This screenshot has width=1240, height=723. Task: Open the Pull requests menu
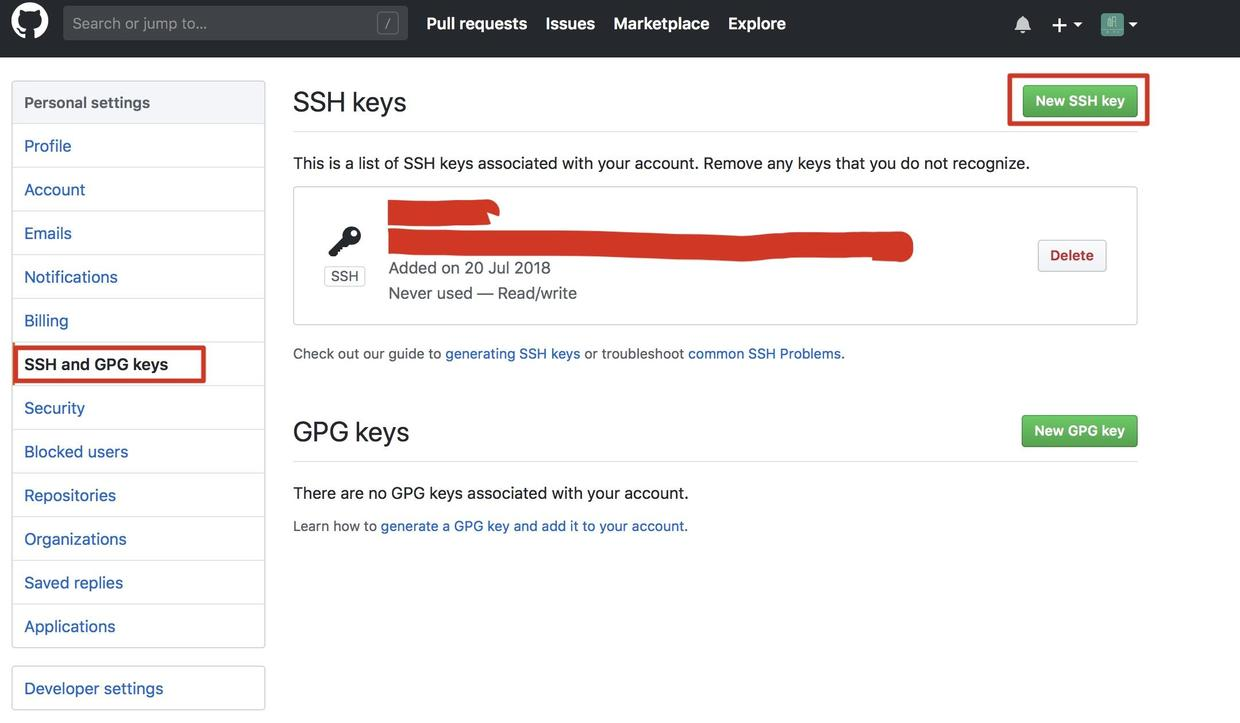476,22
